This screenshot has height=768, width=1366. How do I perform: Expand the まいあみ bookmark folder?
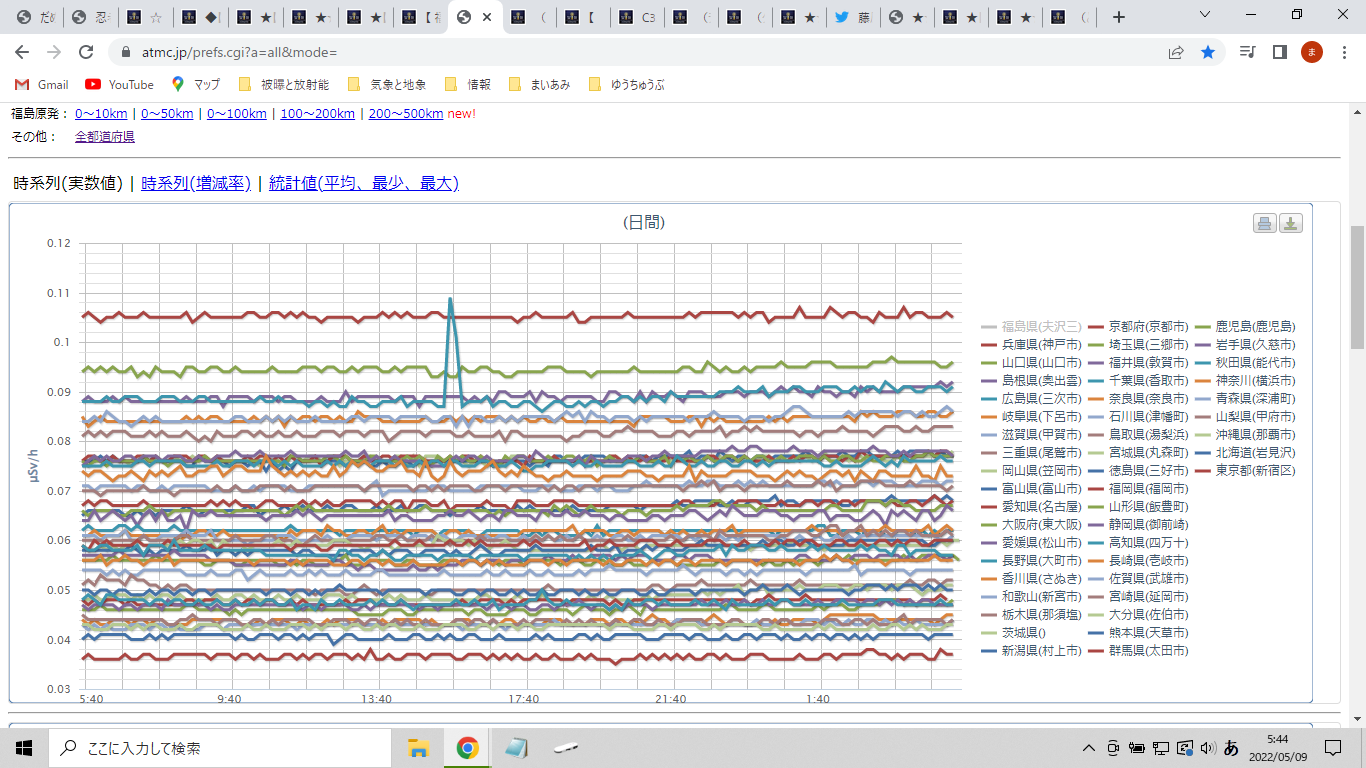[x=540, y=85]
